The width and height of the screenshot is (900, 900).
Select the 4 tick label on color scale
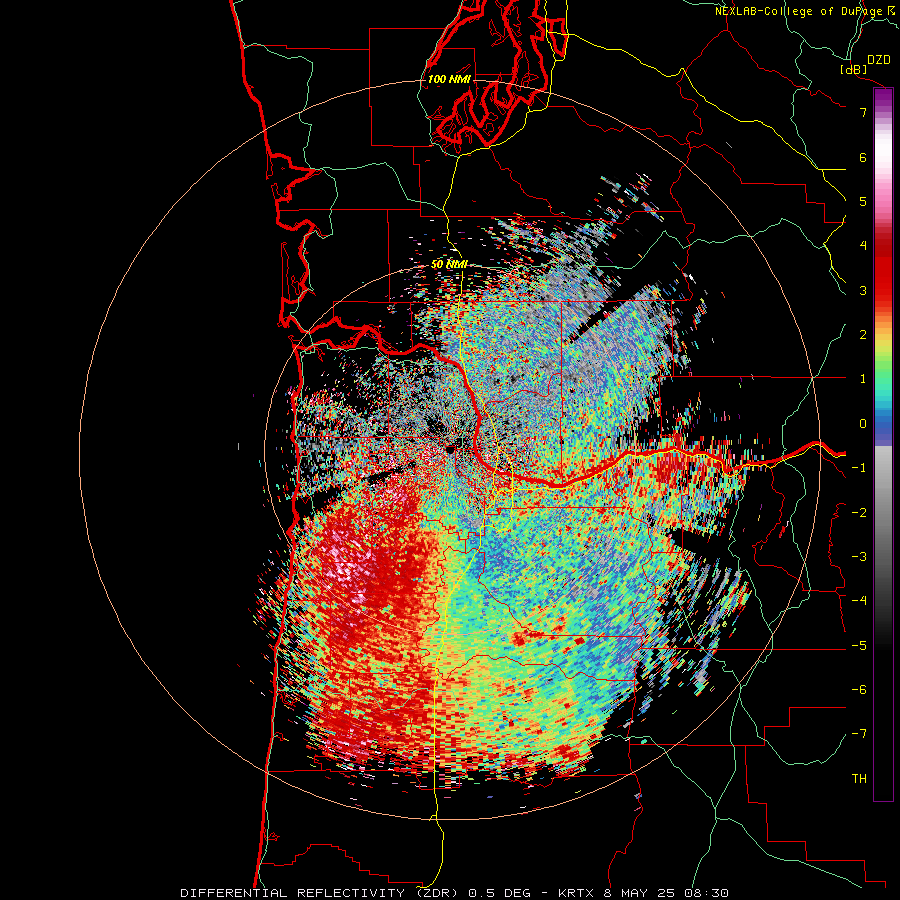863,246
